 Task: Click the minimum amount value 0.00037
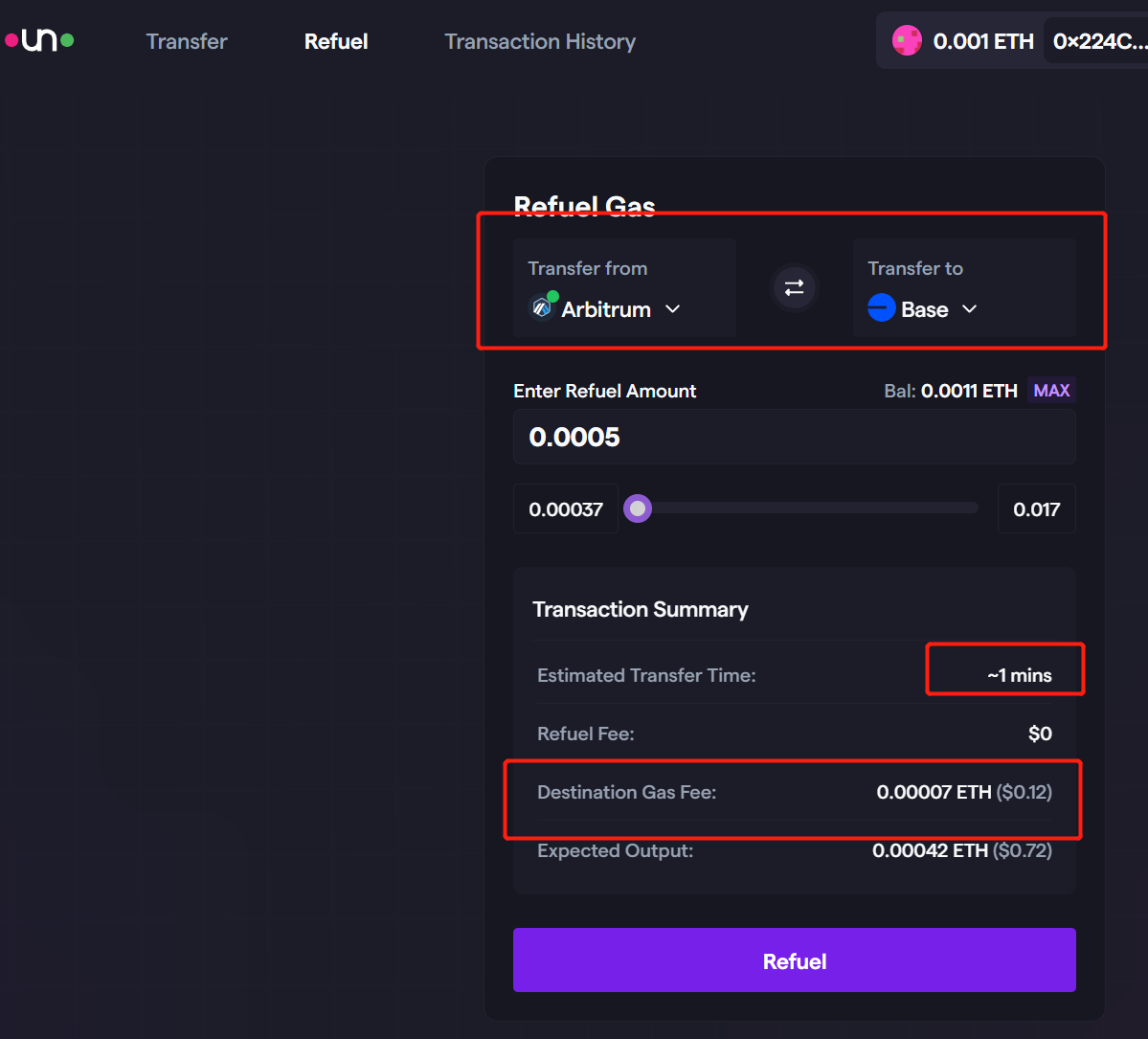pyautogui.click(x=566, y=508)
